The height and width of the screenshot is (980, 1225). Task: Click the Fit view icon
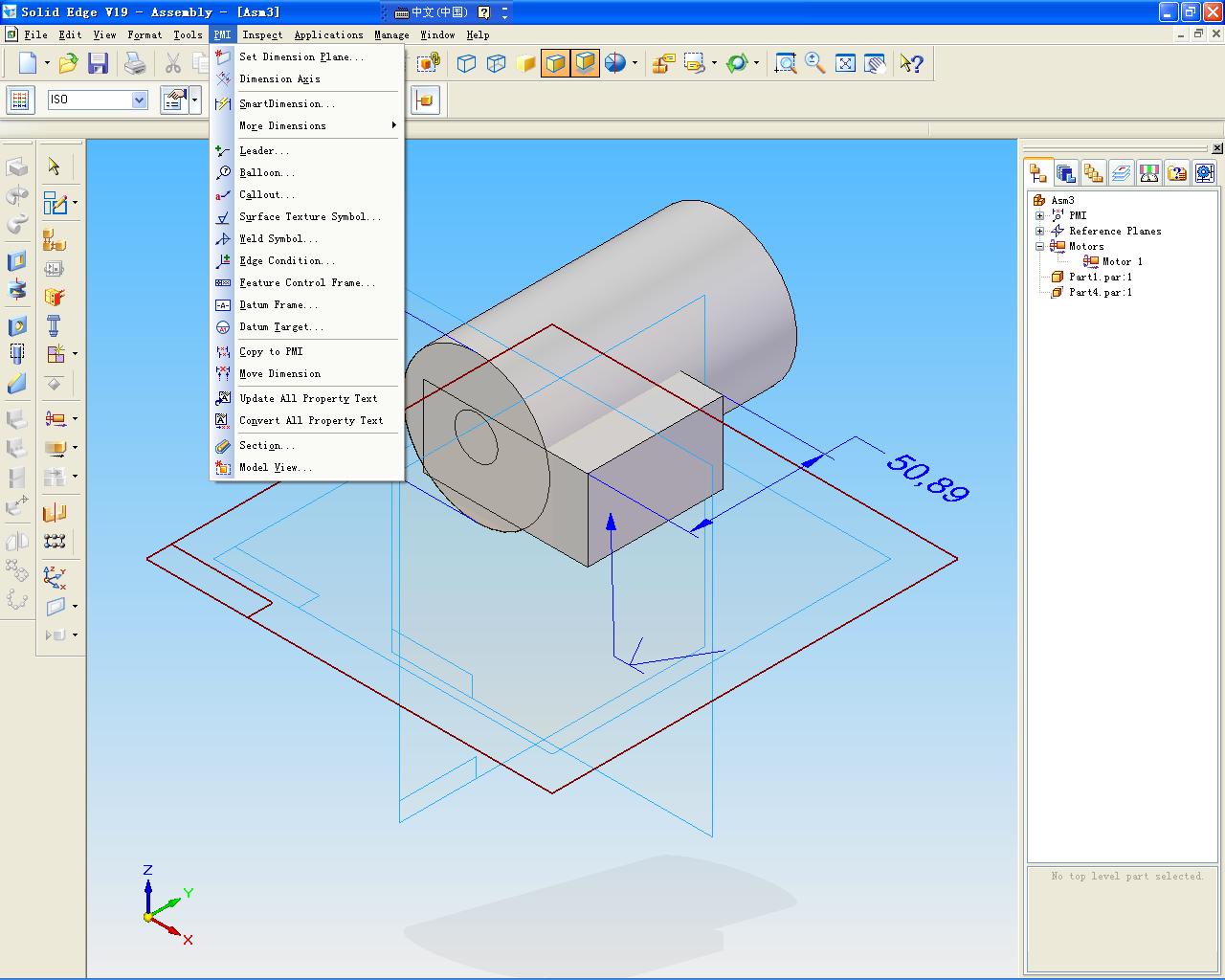(845, 63)
